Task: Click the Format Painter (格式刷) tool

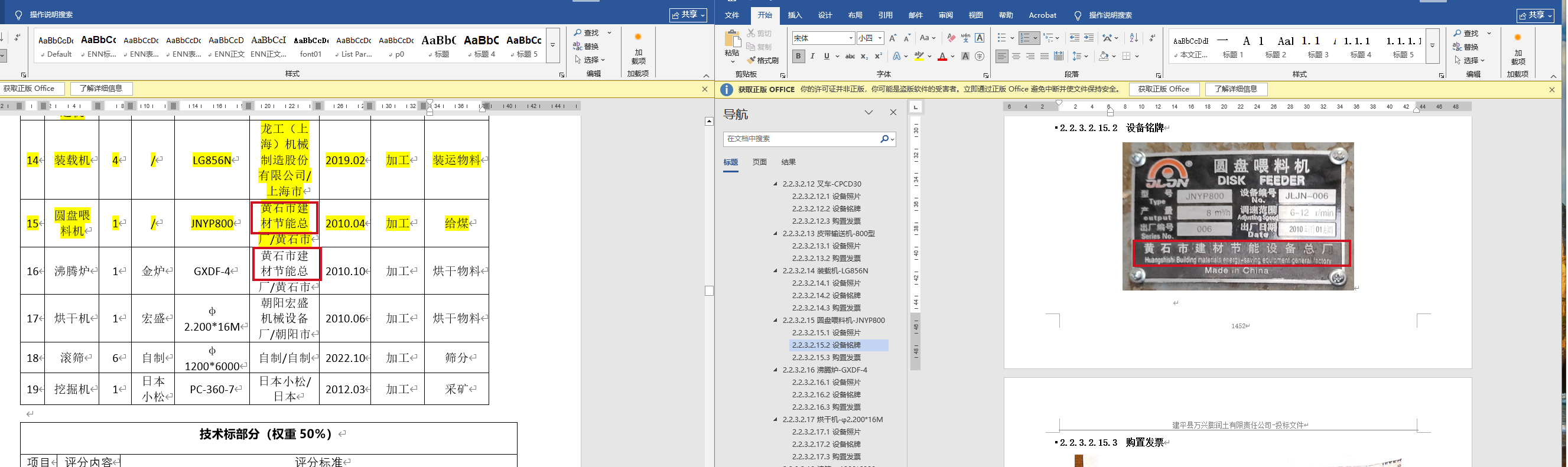Action: (763, 60)
